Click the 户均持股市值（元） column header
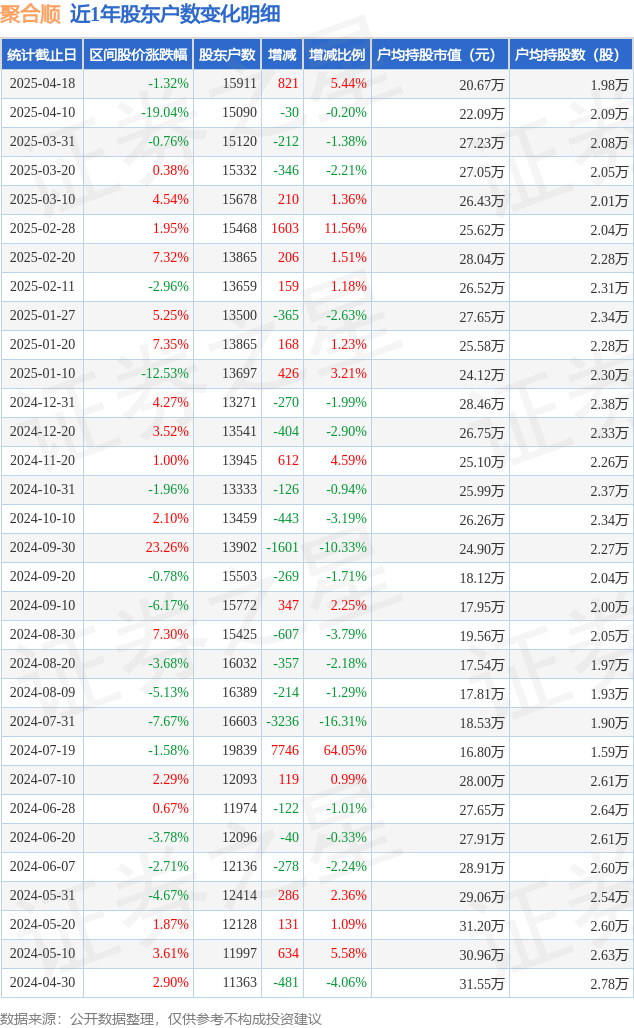The width and height of the screenshot is (634, 1028). pos(439,55)
